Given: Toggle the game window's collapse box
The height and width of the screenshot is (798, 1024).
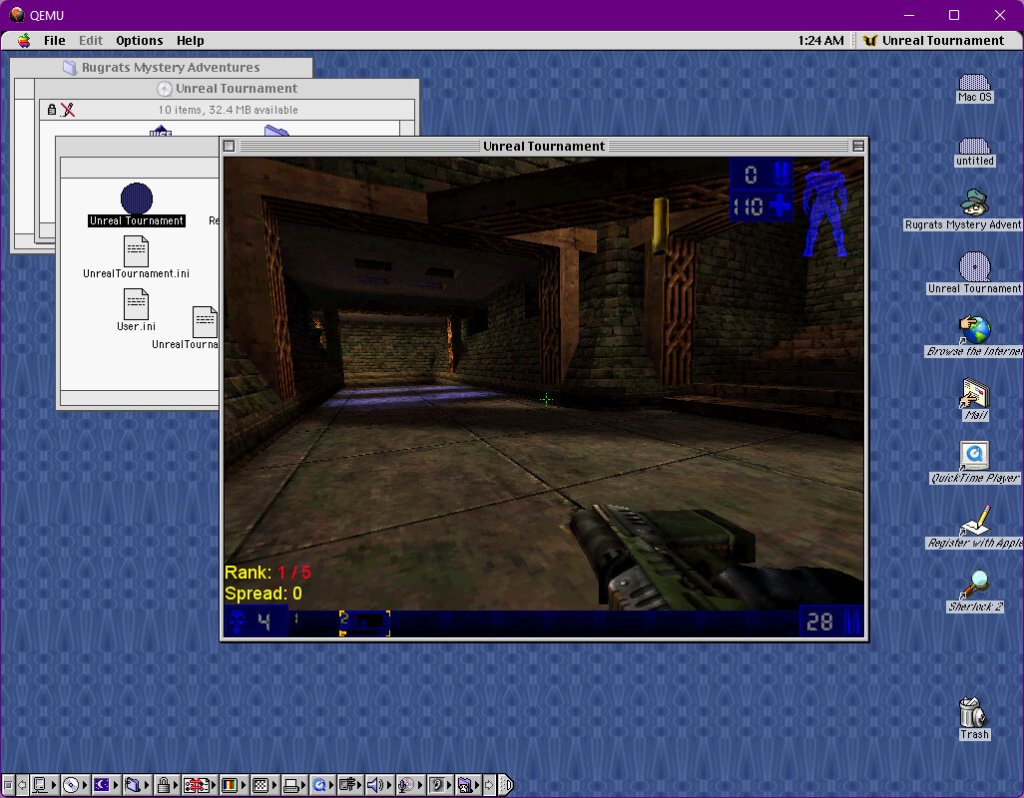Looking at the screenshot, I should pyautogui.click(x=858, y=146).
